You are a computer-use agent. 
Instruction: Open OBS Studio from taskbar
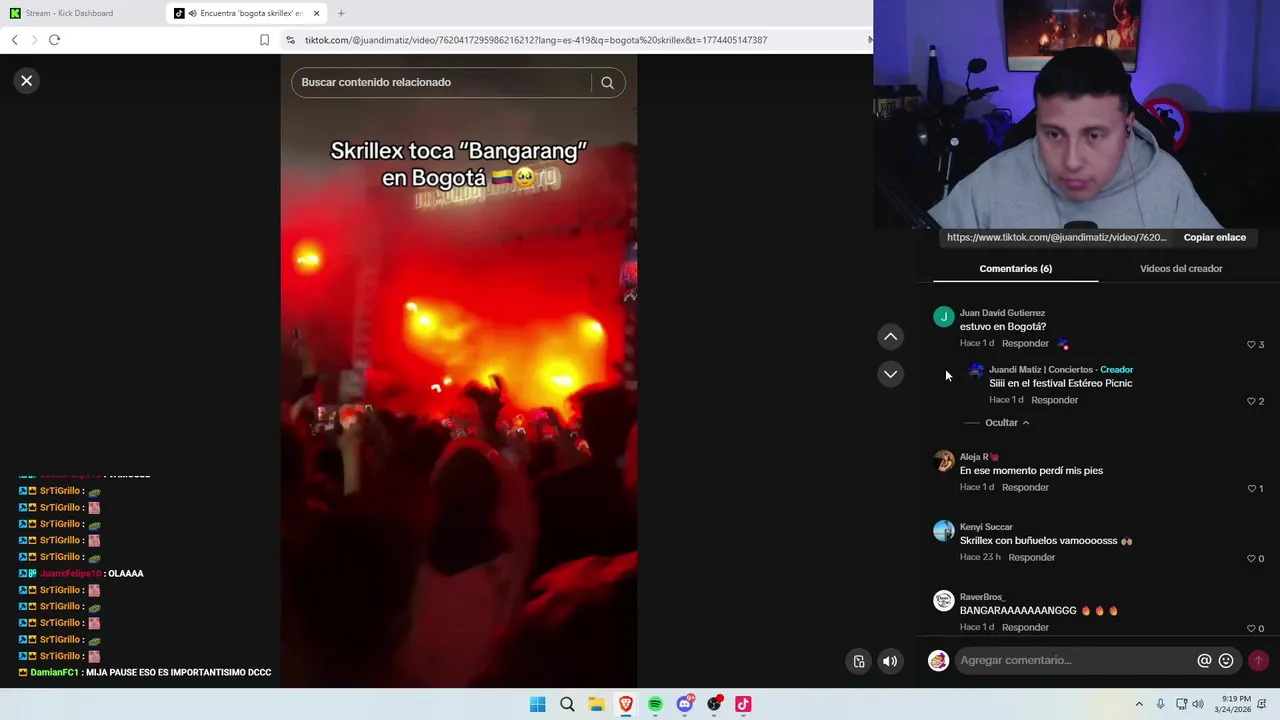click(714, 704)
